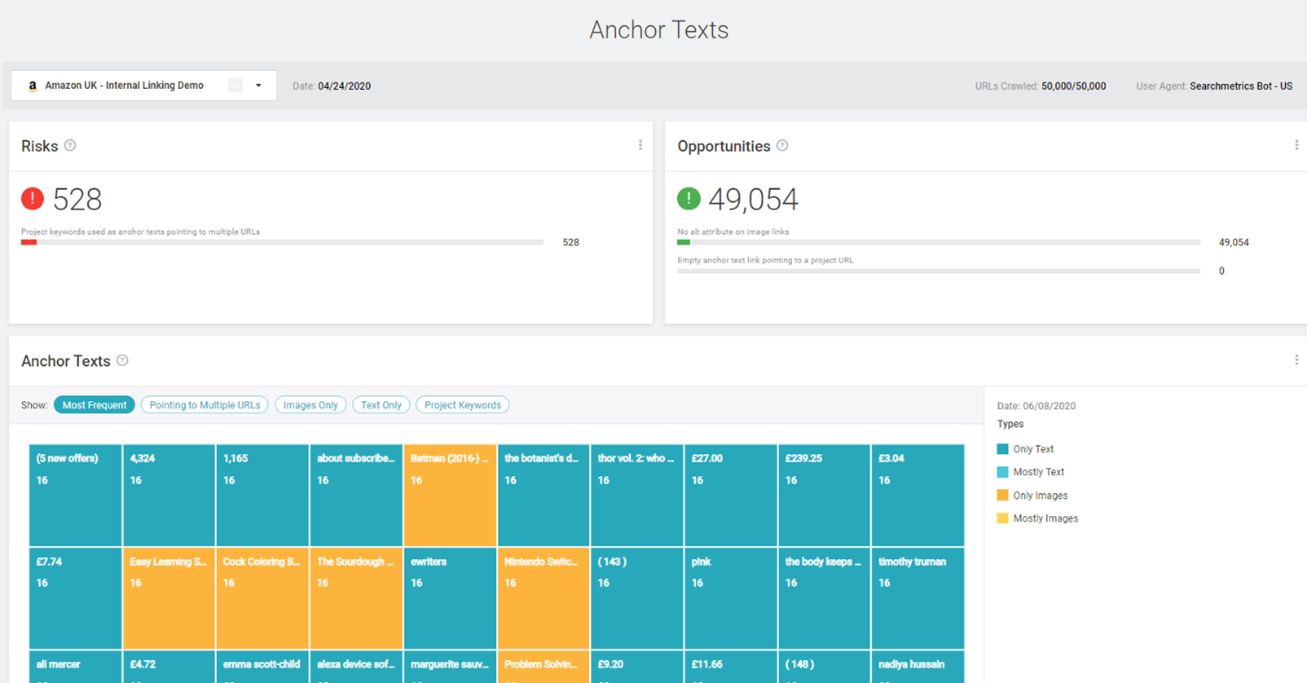This screenshot has width=1307, height=683.
Task: Click the Risks help question-mark icon
Action: (x=70, y=145)
